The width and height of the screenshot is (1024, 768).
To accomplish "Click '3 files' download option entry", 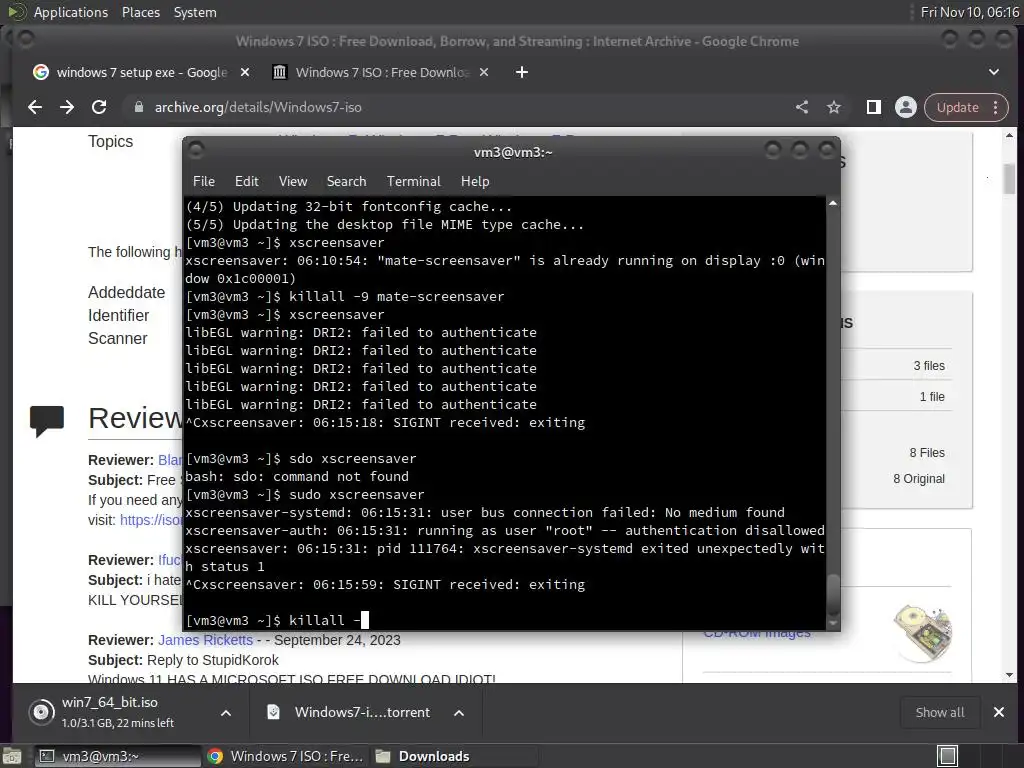I will pyautogui.click(x=929, y=366).
